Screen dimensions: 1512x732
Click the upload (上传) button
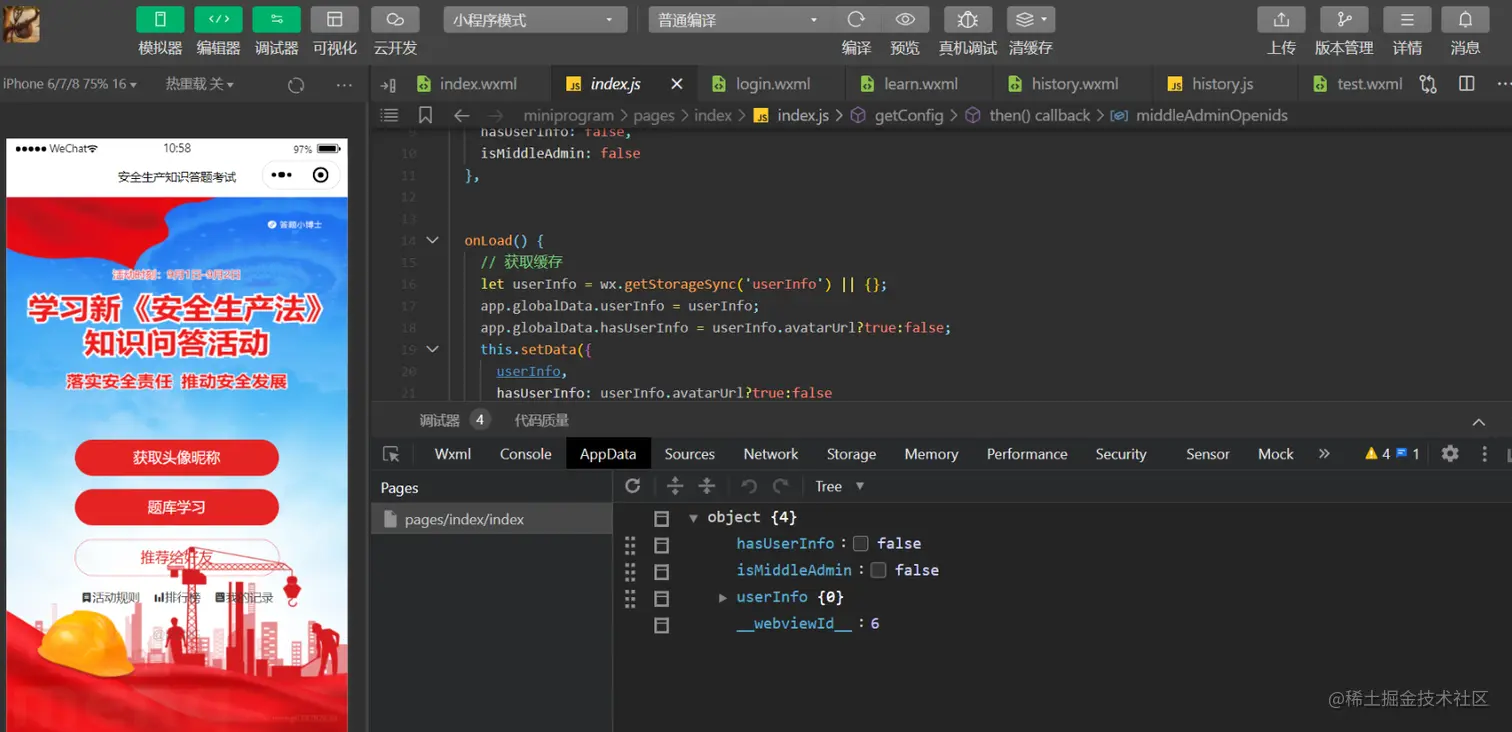coord(1281,20)
